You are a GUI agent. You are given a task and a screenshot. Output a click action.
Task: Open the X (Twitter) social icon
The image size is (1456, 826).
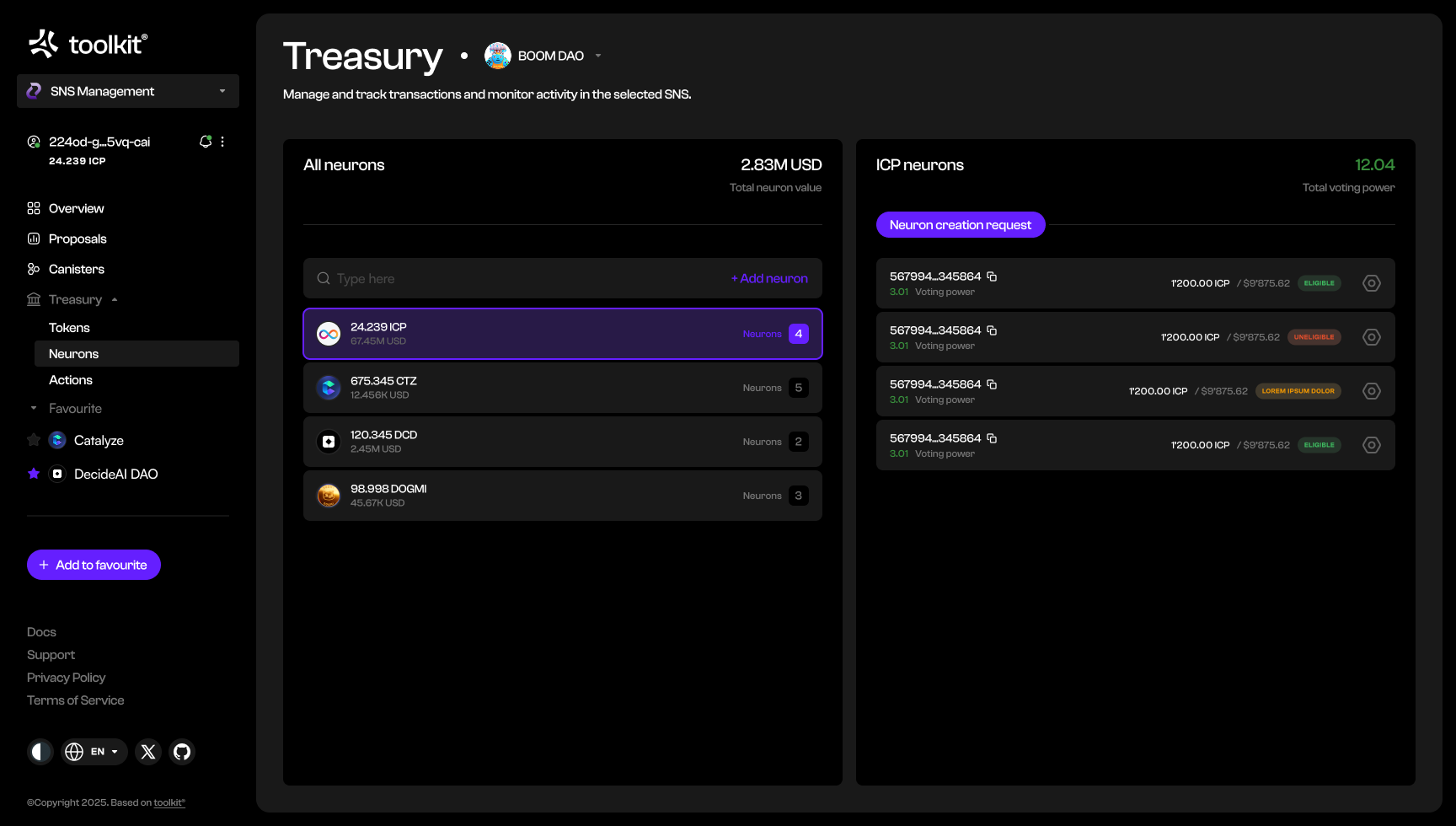[x=148, y=752]
